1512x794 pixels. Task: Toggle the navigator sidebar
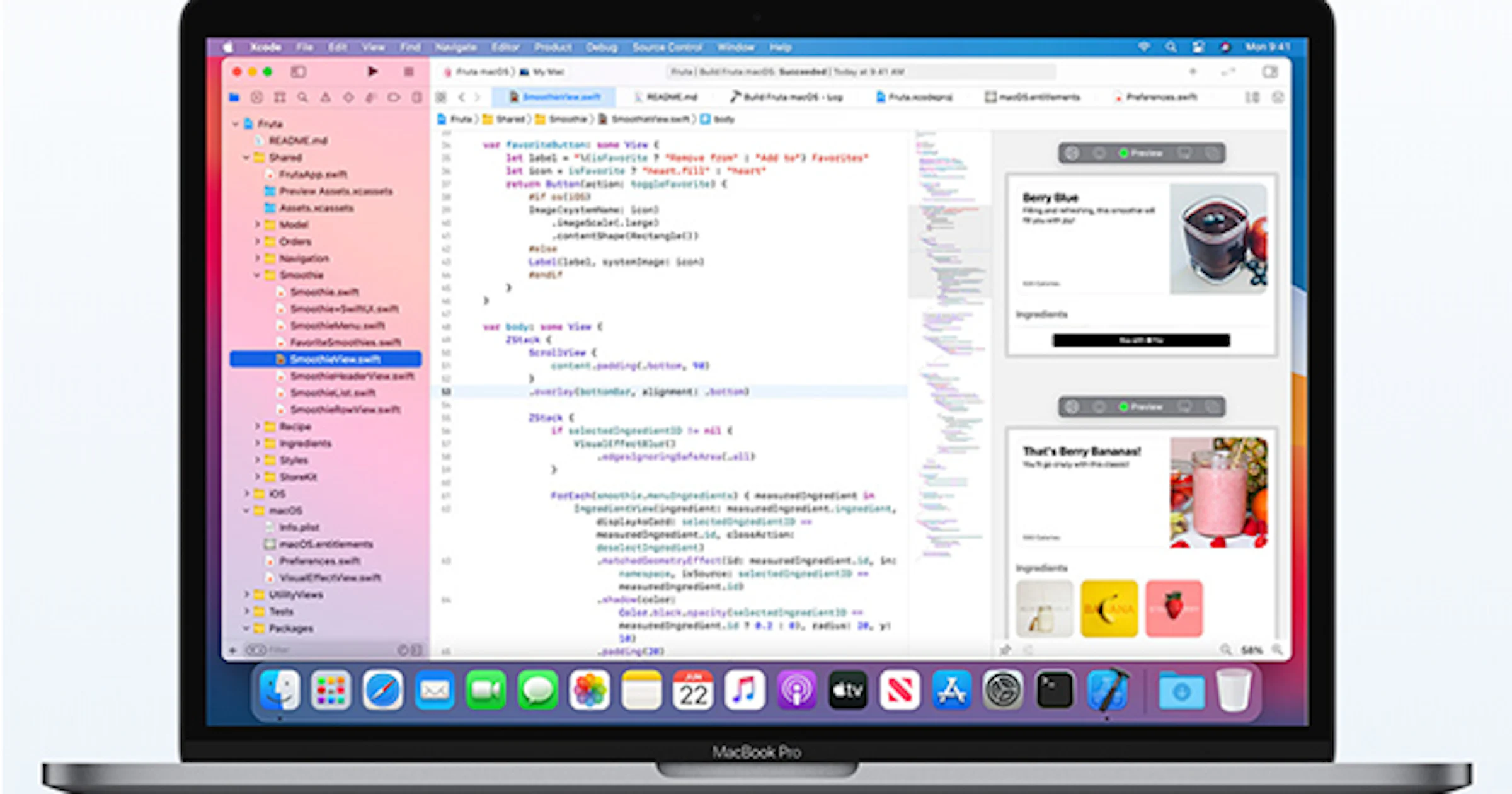[x=298, y=72]
